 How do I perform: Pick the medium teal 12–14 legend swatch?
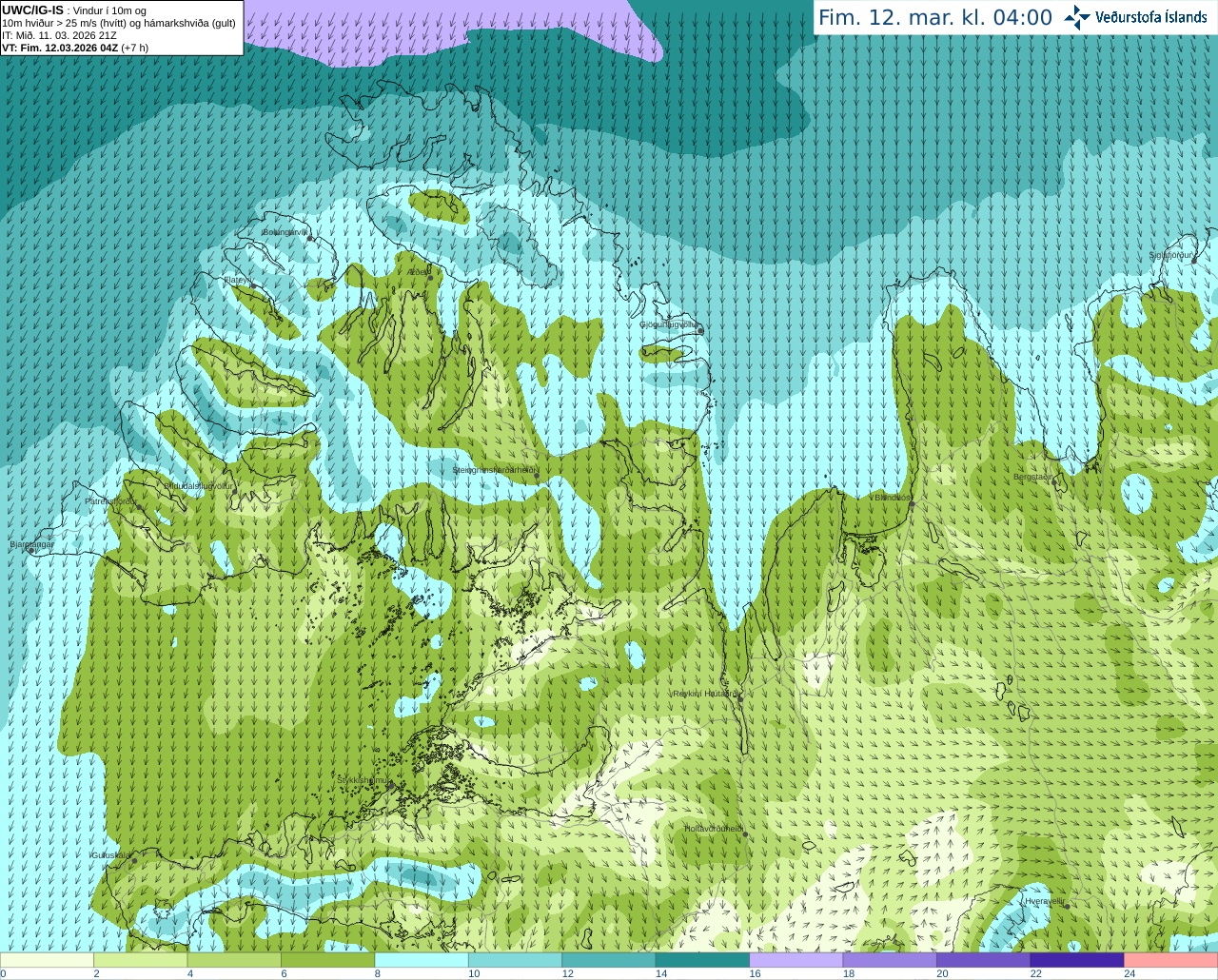tap(609, 960)
